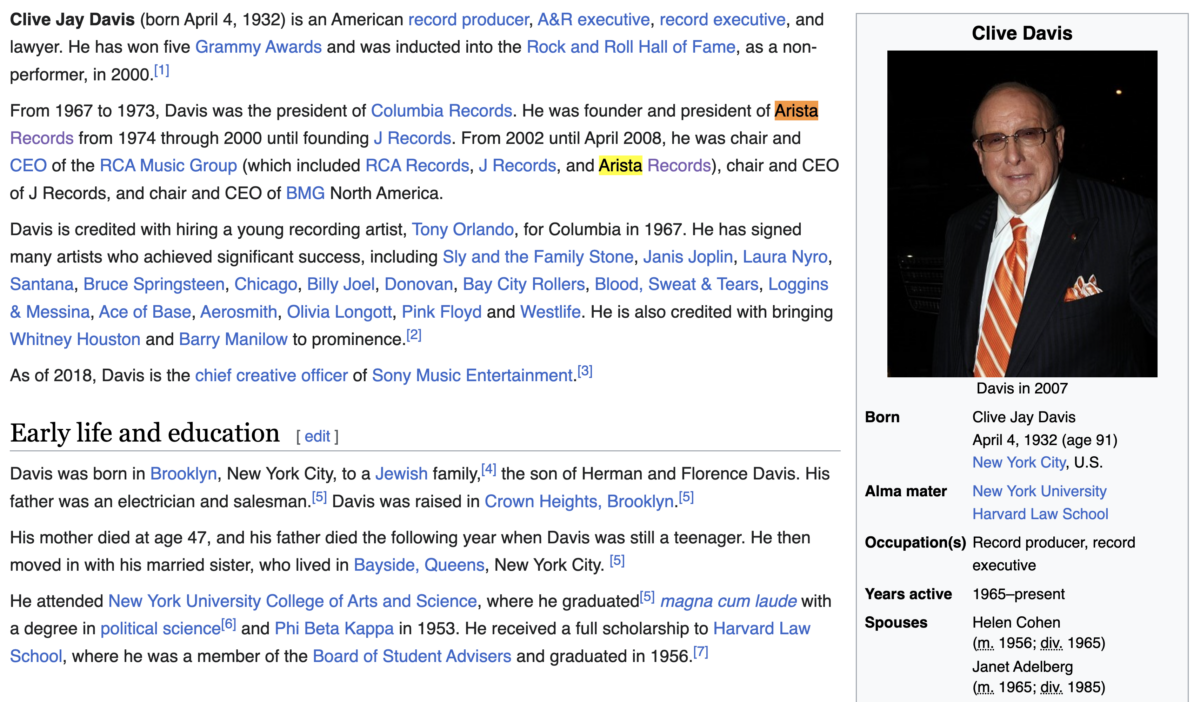Open Rock and Roll Hall of Fame link
Viewport: 1200px width, 702px height.
(x=631, y=46)
